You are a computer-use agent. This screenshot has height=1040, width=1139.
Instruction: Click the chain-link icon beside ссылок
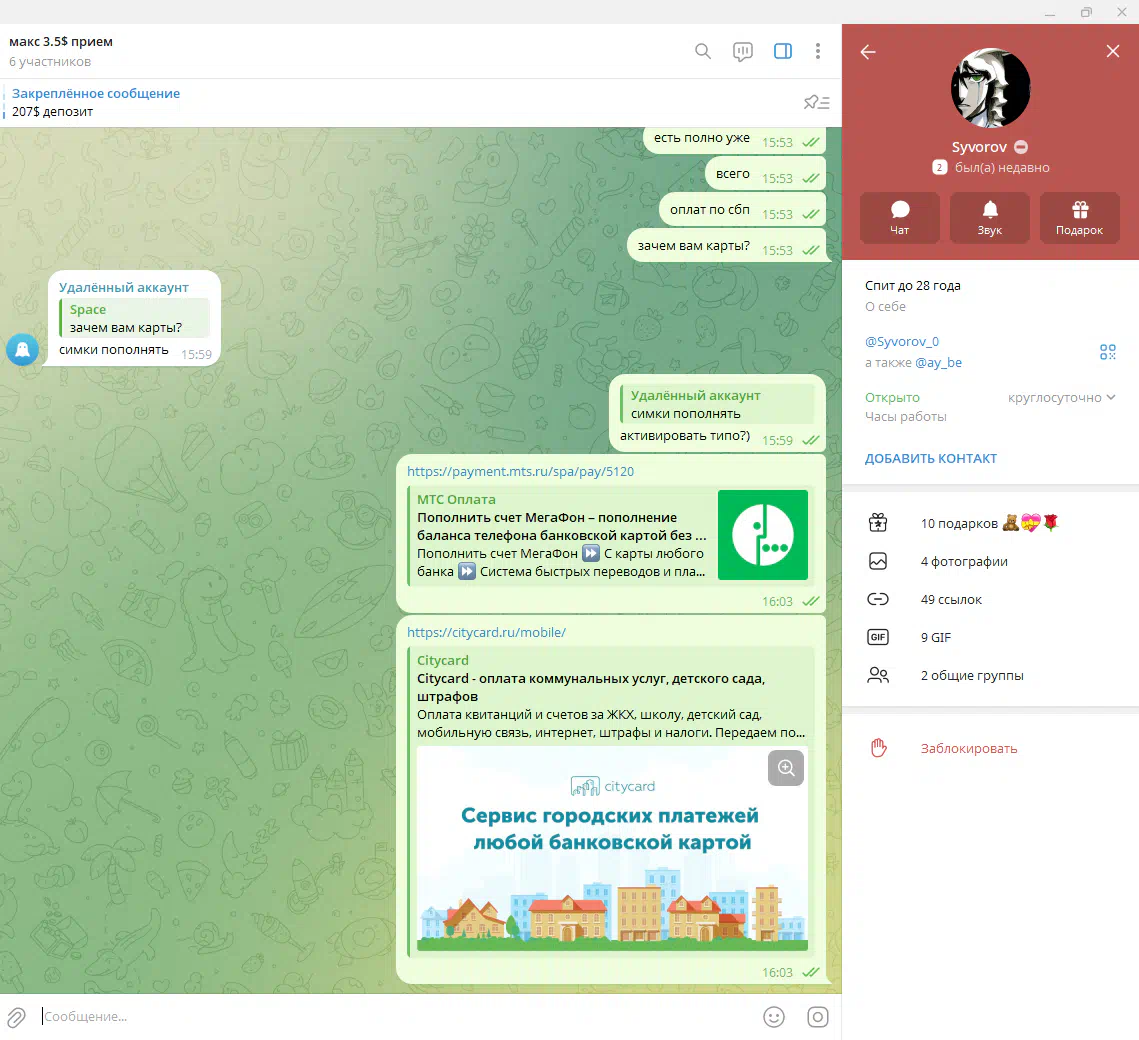877,599
